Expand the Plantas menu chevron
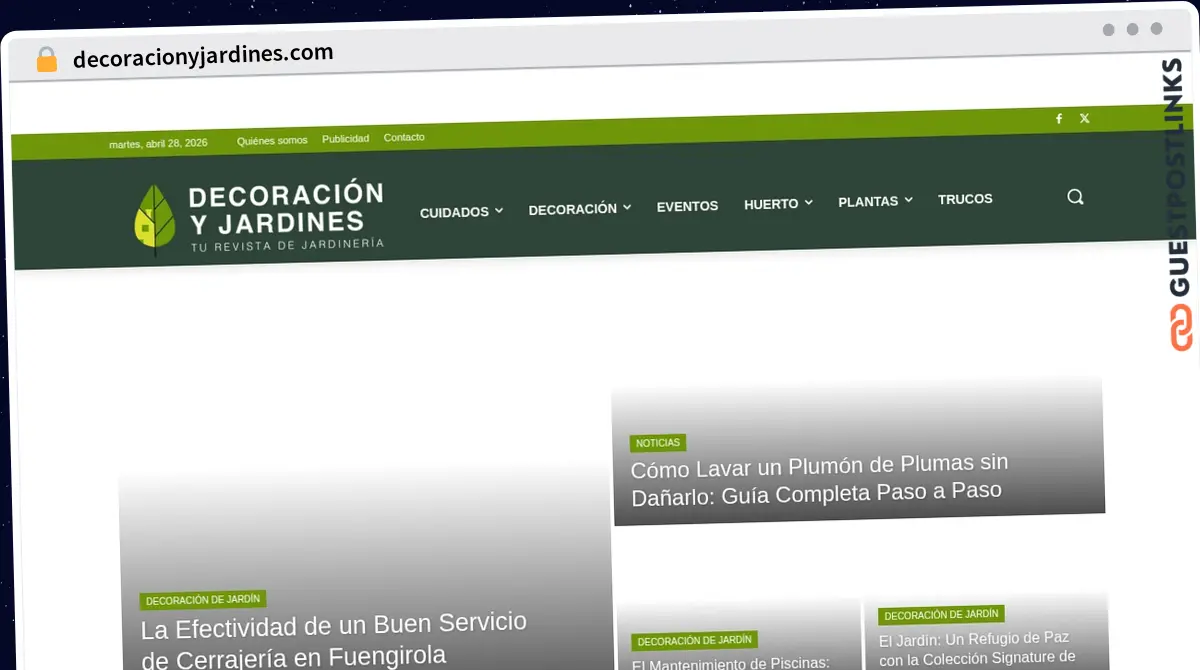This screenshot has width=1200, height=670. [908, 200]
